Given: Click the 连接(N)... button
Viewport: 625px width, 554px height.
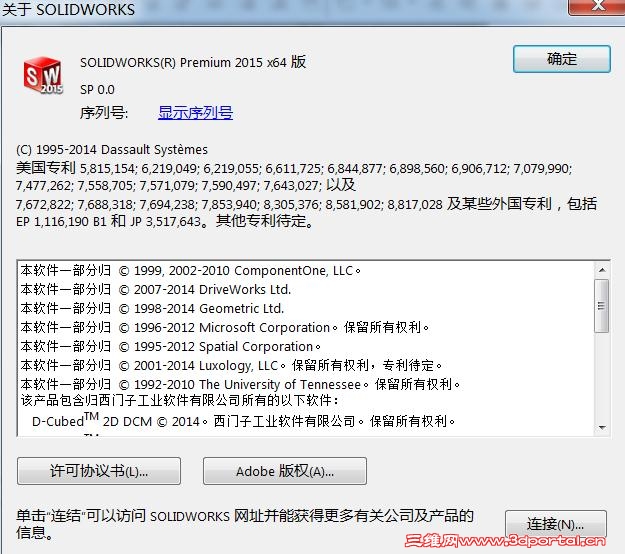Looking at the screenshot, I should 556,524.
